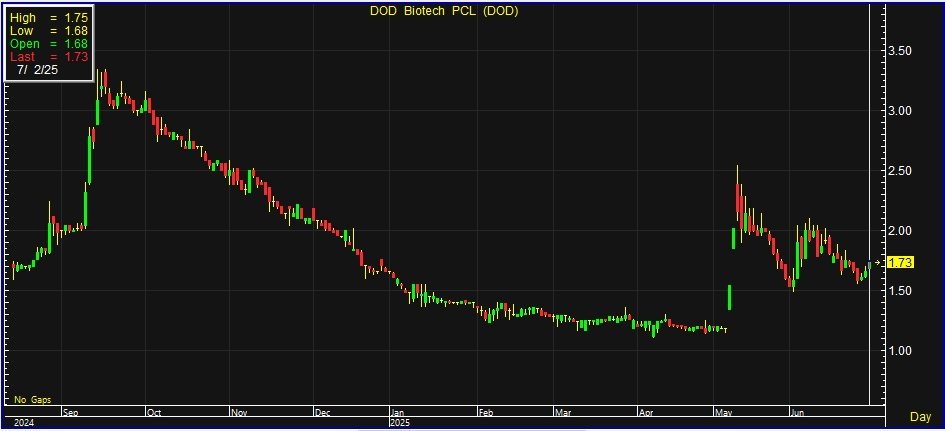Click the 3.00 price axis label
The width and height of the screenshot is (945, 431).
click(x=902, y=111)
